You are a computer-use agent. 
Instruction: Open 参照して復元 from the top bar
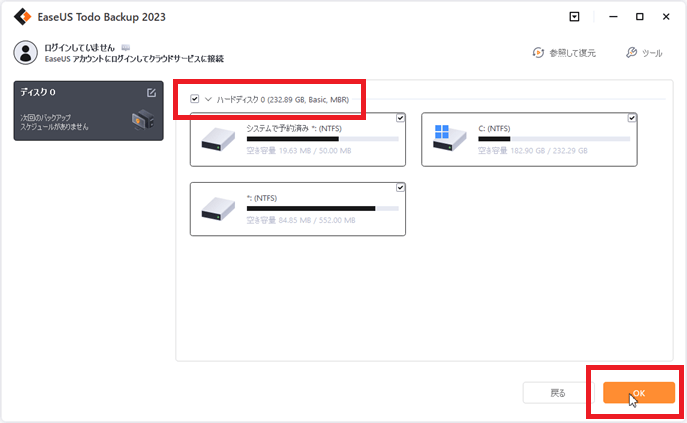coord(566,53)
